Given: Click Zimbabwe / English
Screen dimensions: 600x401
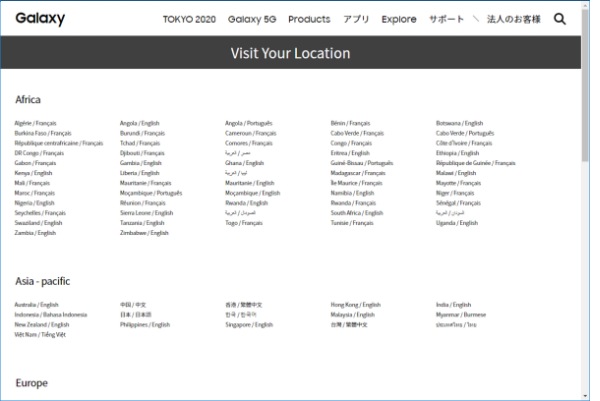Looking at the screenshot, I should point(144,233).
